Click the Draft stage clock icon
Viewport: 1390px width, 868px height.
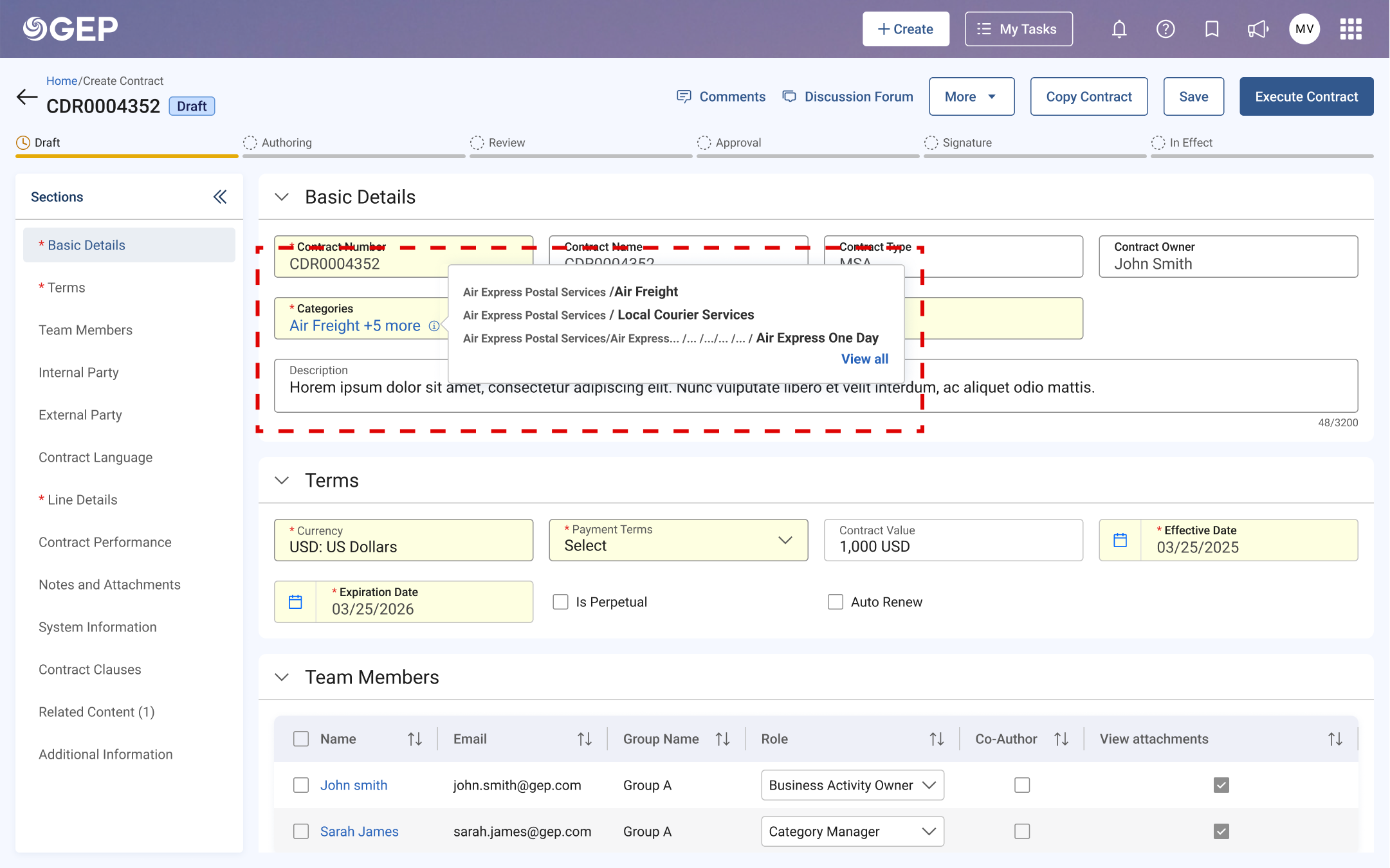pyautogui.click(x=23, y=143)
